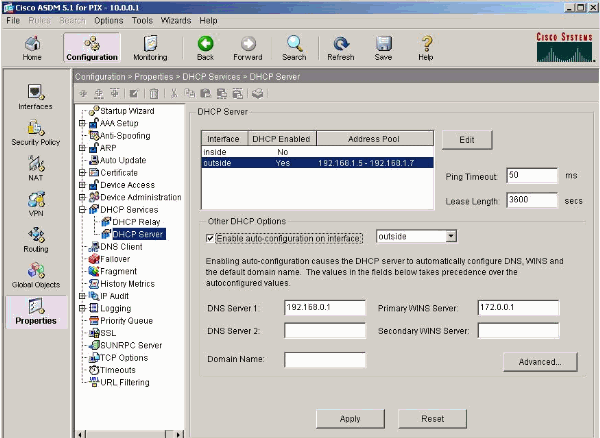Screen dimensions: 600x438
Task: Click the green Back arrow
Action: (x=205, y=43)
